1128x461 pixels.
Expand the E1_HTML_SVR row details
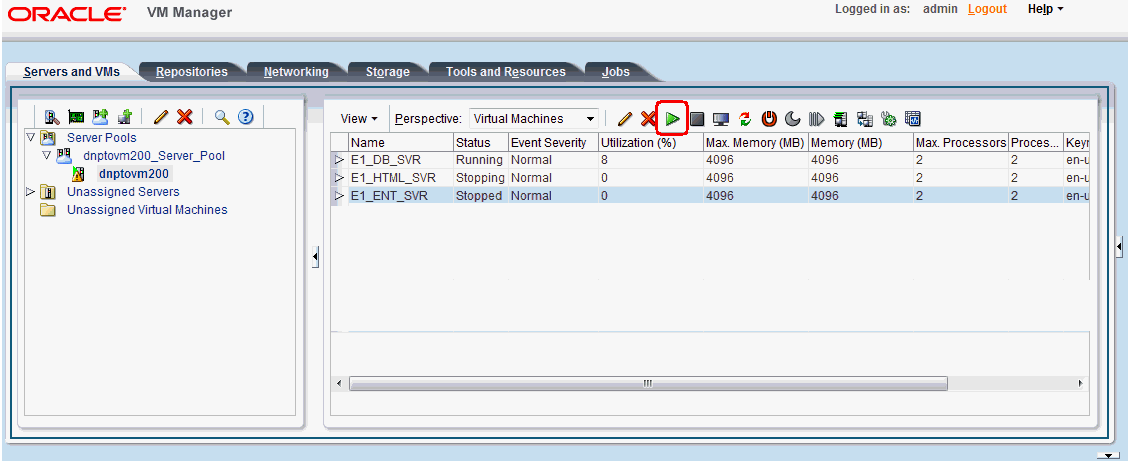tap(340, 178)
